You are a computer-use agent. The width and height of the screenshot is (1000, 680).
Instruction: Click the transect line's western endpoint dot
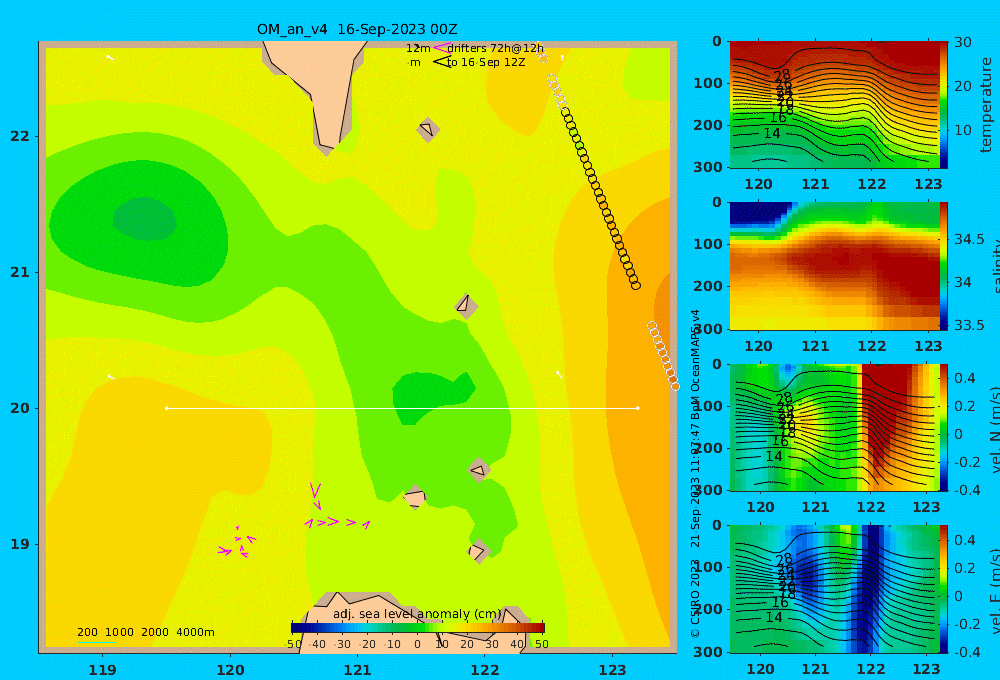[166, 408]
